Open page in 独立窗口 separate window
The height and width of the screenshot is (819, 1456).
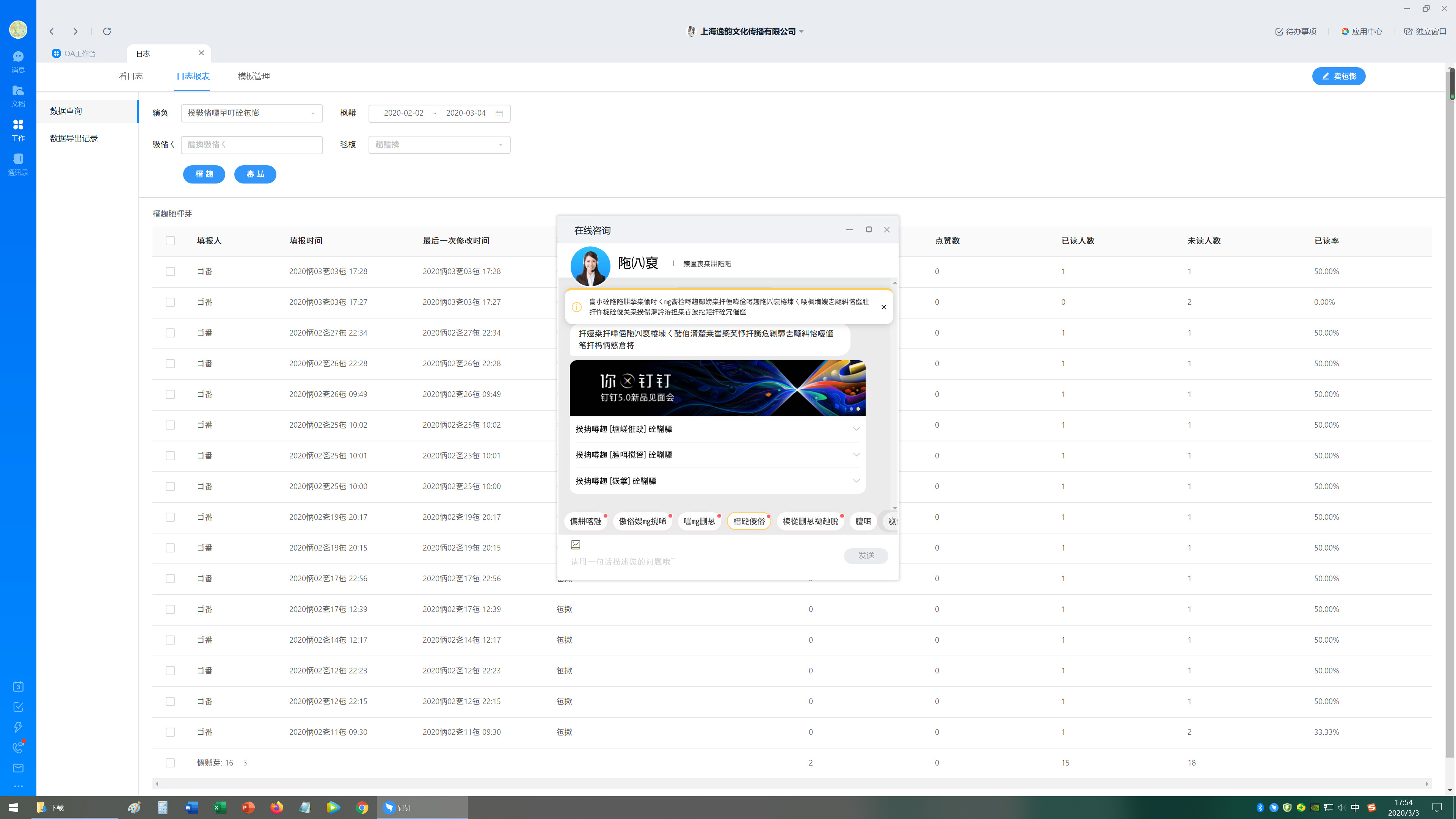pyautogui.click(x=1425, y=31)
